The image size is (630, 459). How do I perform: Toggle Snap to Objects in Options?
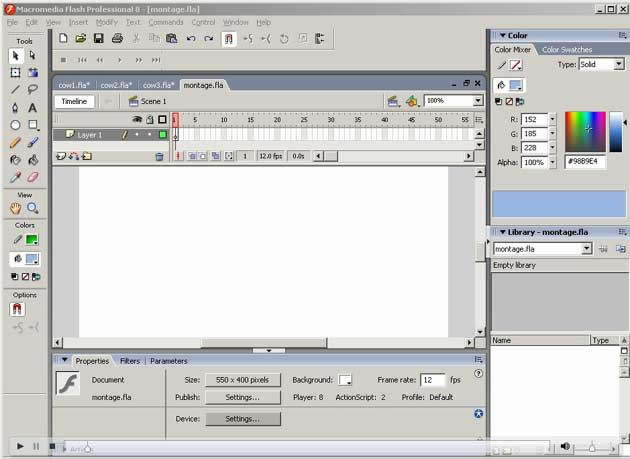(17, 309)
